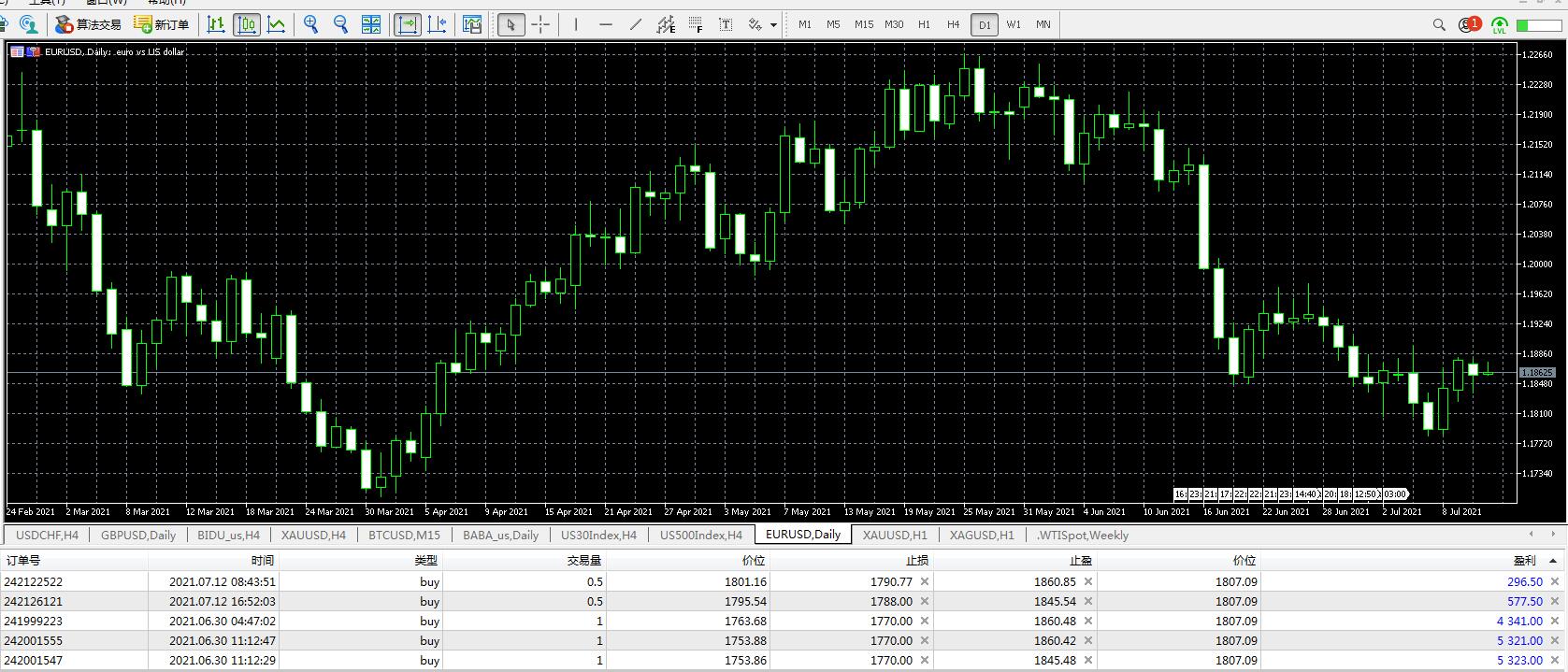Screen dimensions: 1568x672
Task: Click the connection strength bar indicator
Action: coord(1541,24)
